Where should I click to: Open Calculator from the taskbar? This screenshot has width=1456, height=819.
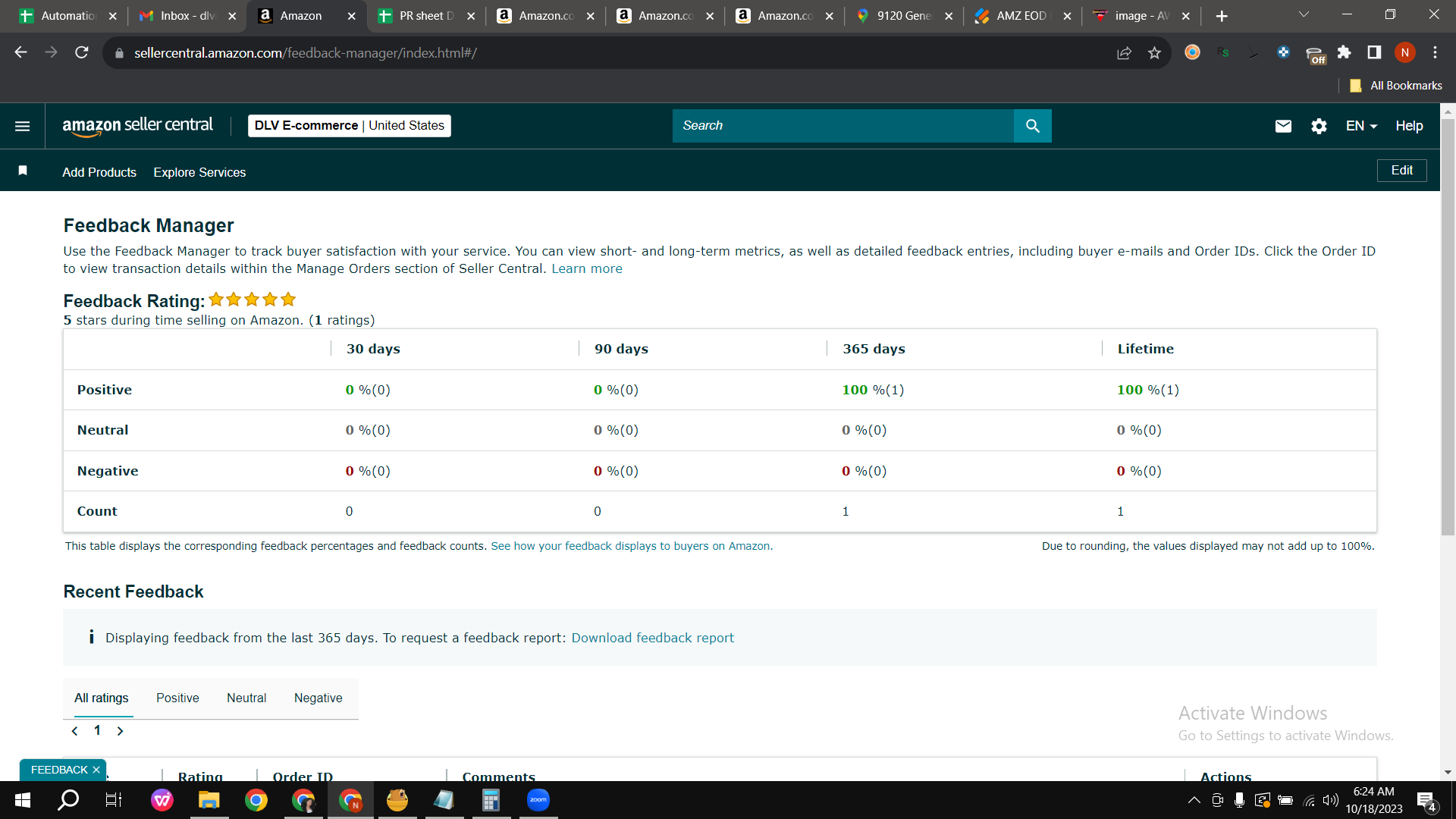pyautogui.click(x=491, y=800)
